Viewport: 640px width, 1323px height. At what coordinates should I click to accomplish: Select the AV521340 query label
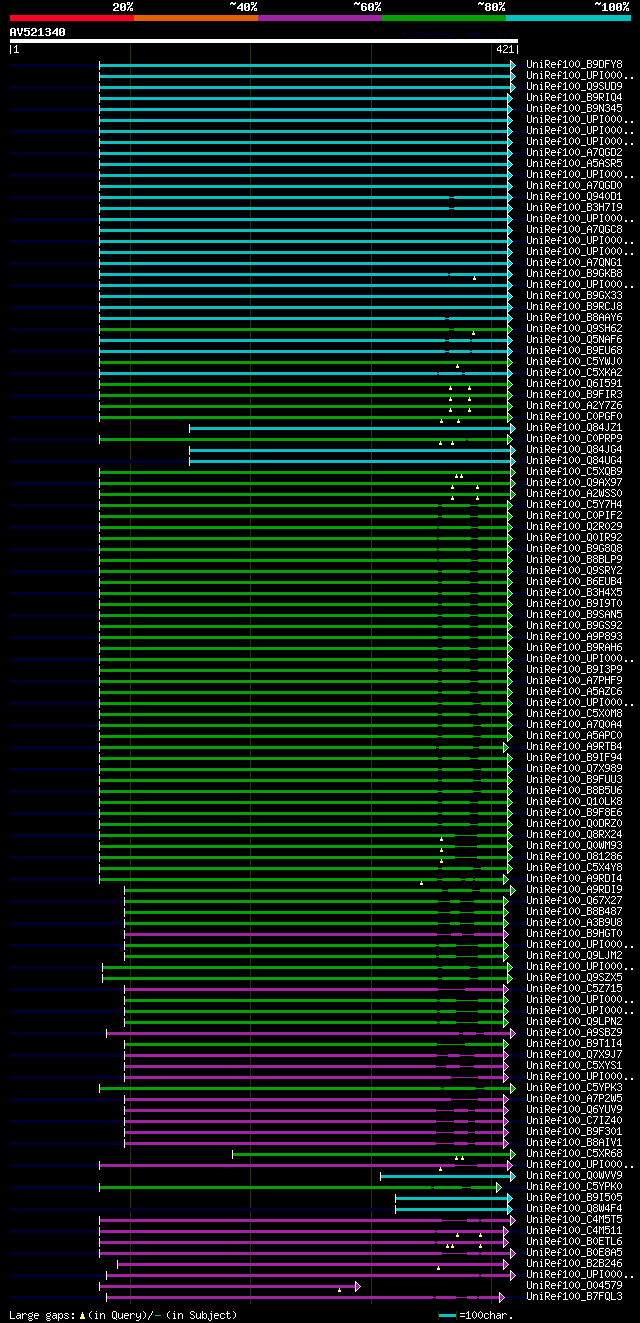click(38, 32)
